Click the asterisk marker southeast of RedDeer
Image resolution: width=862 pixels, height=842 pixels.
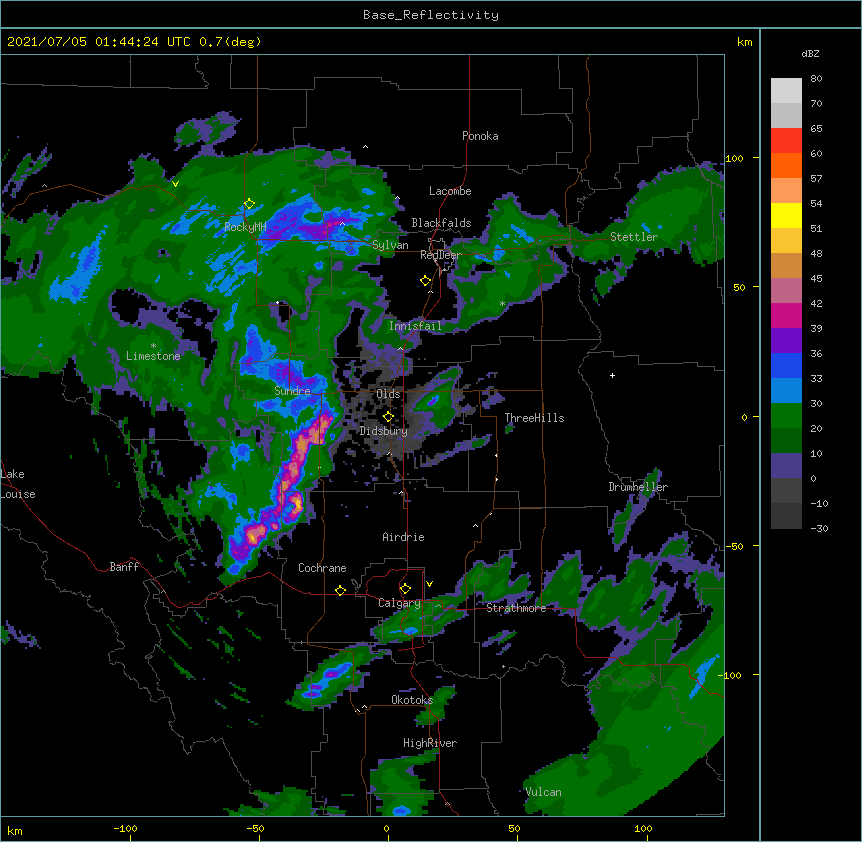tap(502, 304)
